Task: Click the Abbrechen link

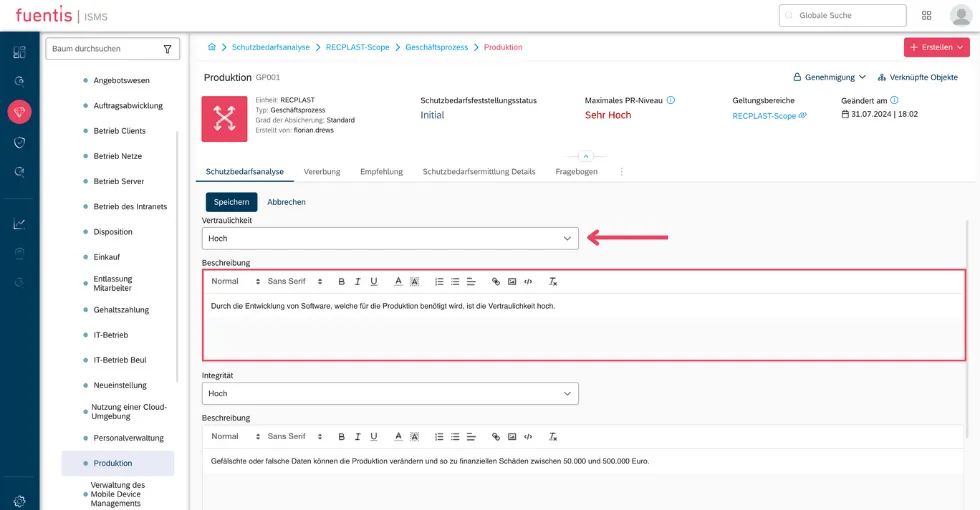Action: tap(286, 202)
